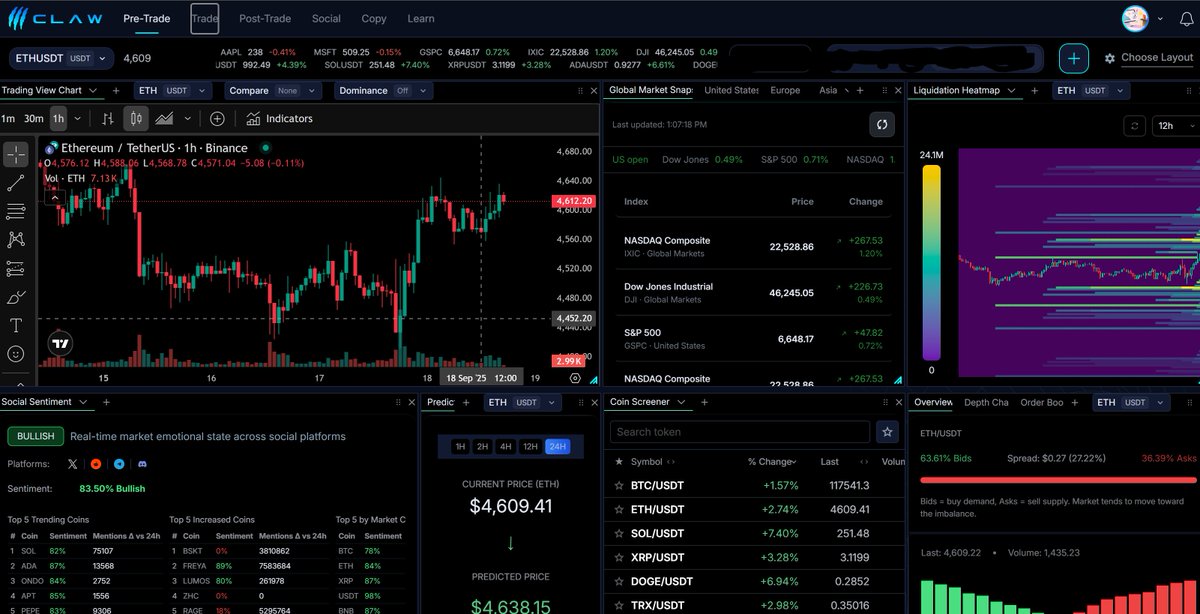Image resolution: width=1200 pixels, height=614 pixels.
Task: Select the 24H prediction timeframe
Action: click(x=557, y=446)
